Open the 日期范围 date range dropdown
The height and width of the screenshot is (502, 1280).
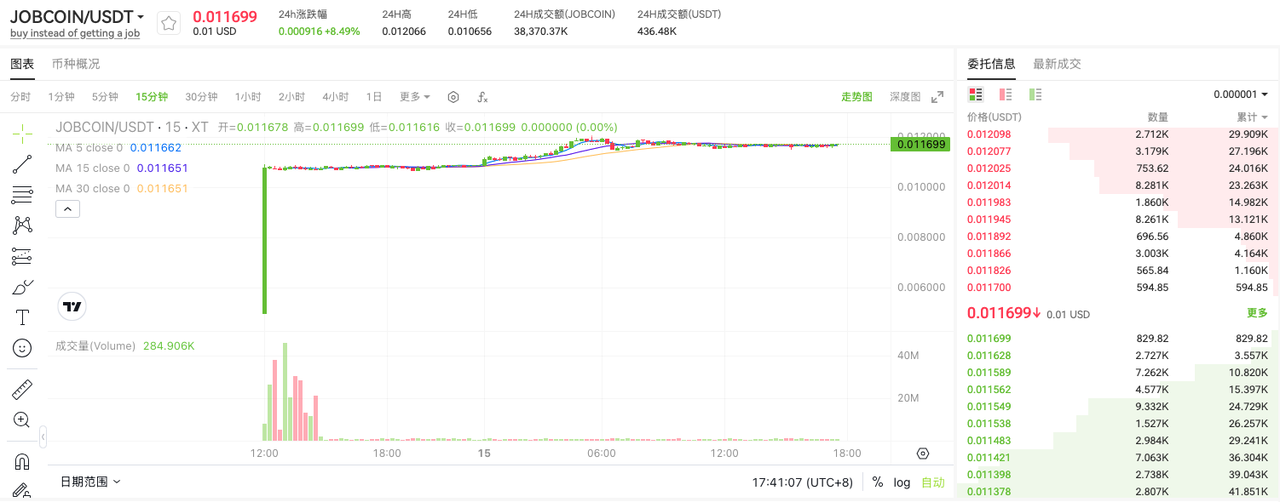pos(90,481)
